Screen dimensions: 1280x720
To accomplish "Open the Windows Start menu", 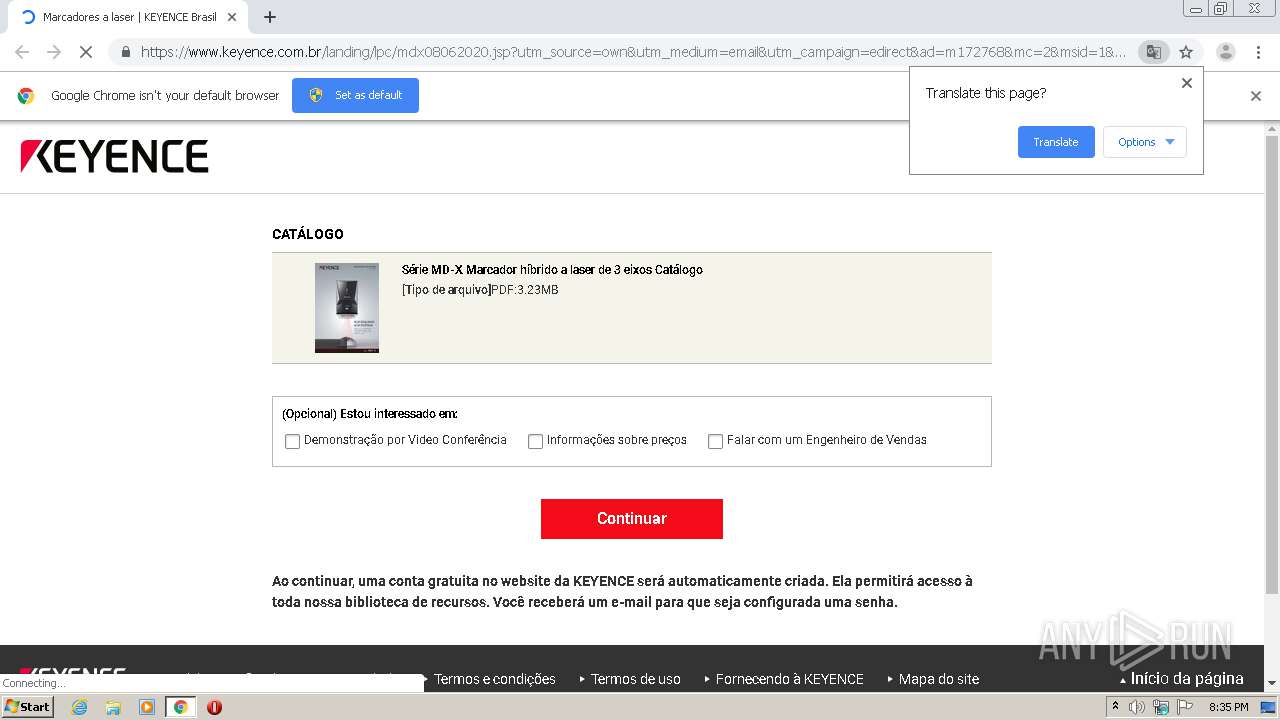I will pyautogui.click(x=28, y=707).
